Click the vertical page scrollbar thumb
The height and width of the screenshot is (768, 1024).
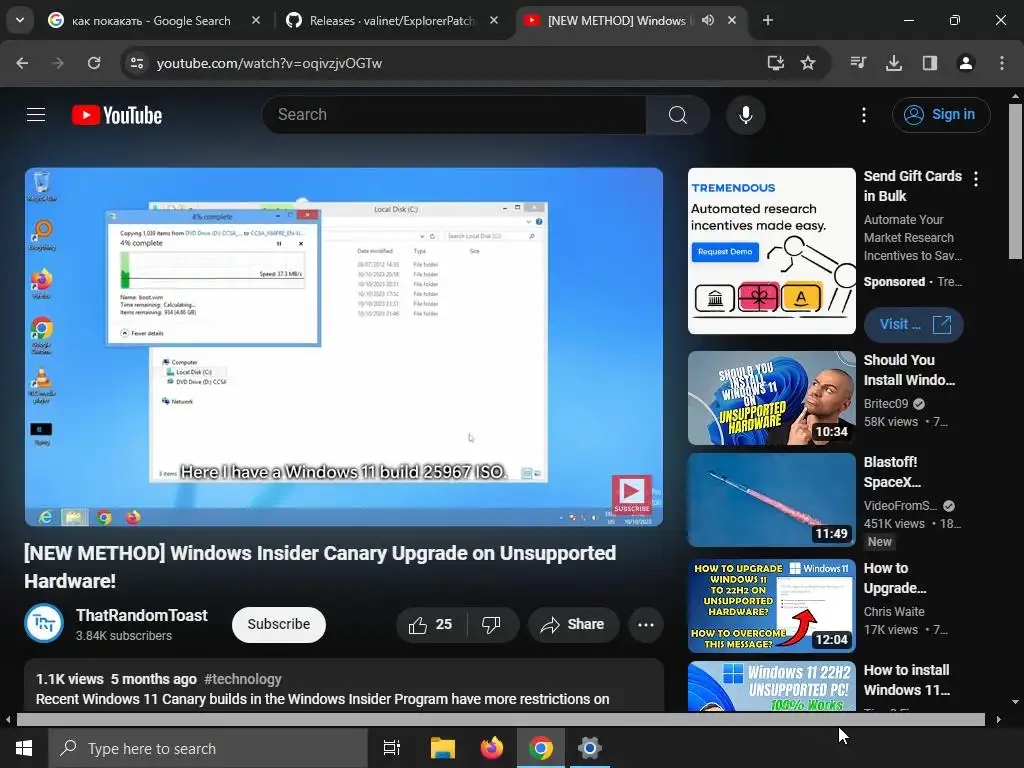(x=1015, y=182)
